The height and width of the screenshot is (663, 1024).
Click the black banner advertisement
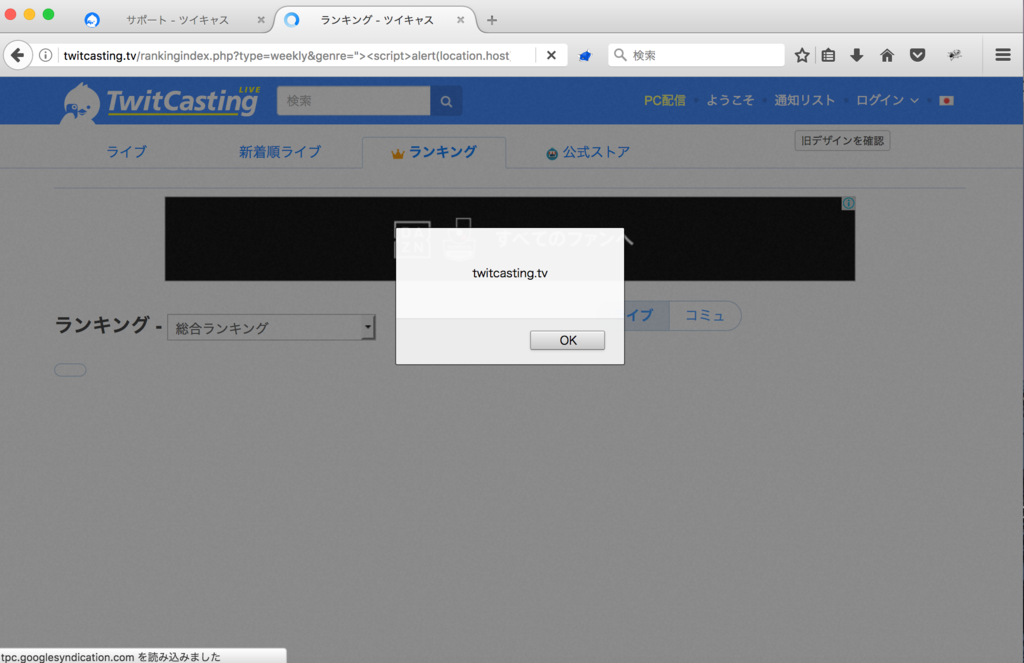pyautogui.click(x=509, y=239)
